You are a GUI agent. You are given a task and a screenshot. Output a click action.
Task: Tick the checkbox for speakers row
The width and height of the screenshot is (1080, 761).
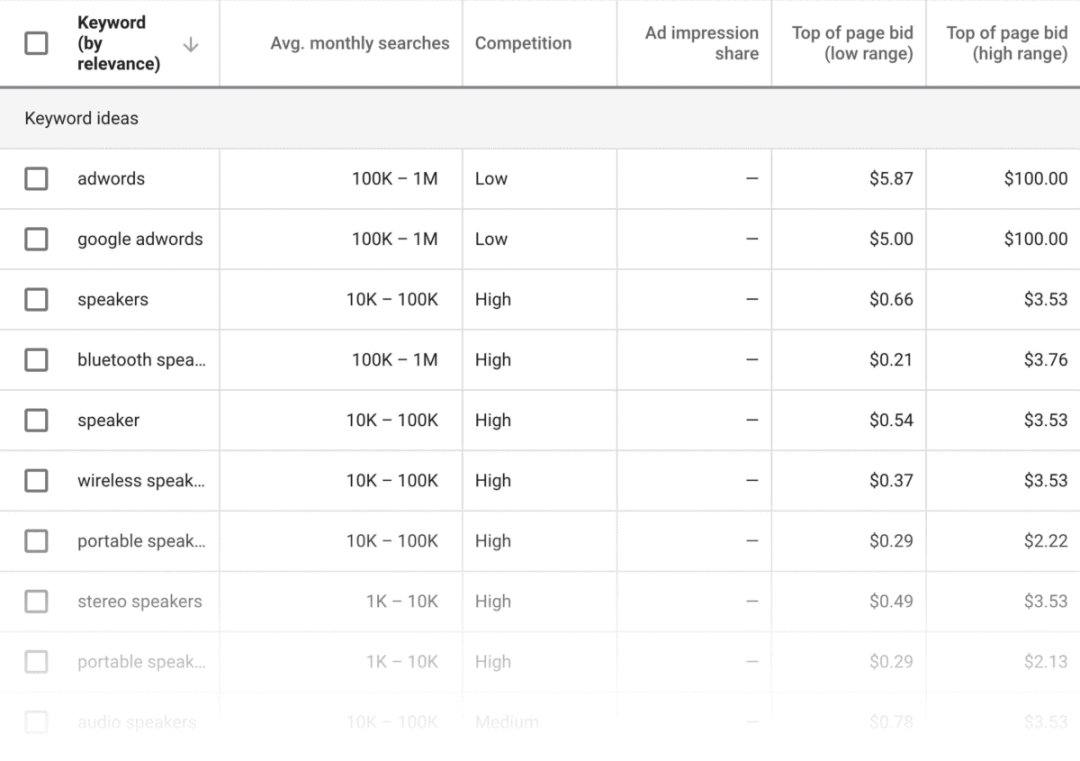36,300
